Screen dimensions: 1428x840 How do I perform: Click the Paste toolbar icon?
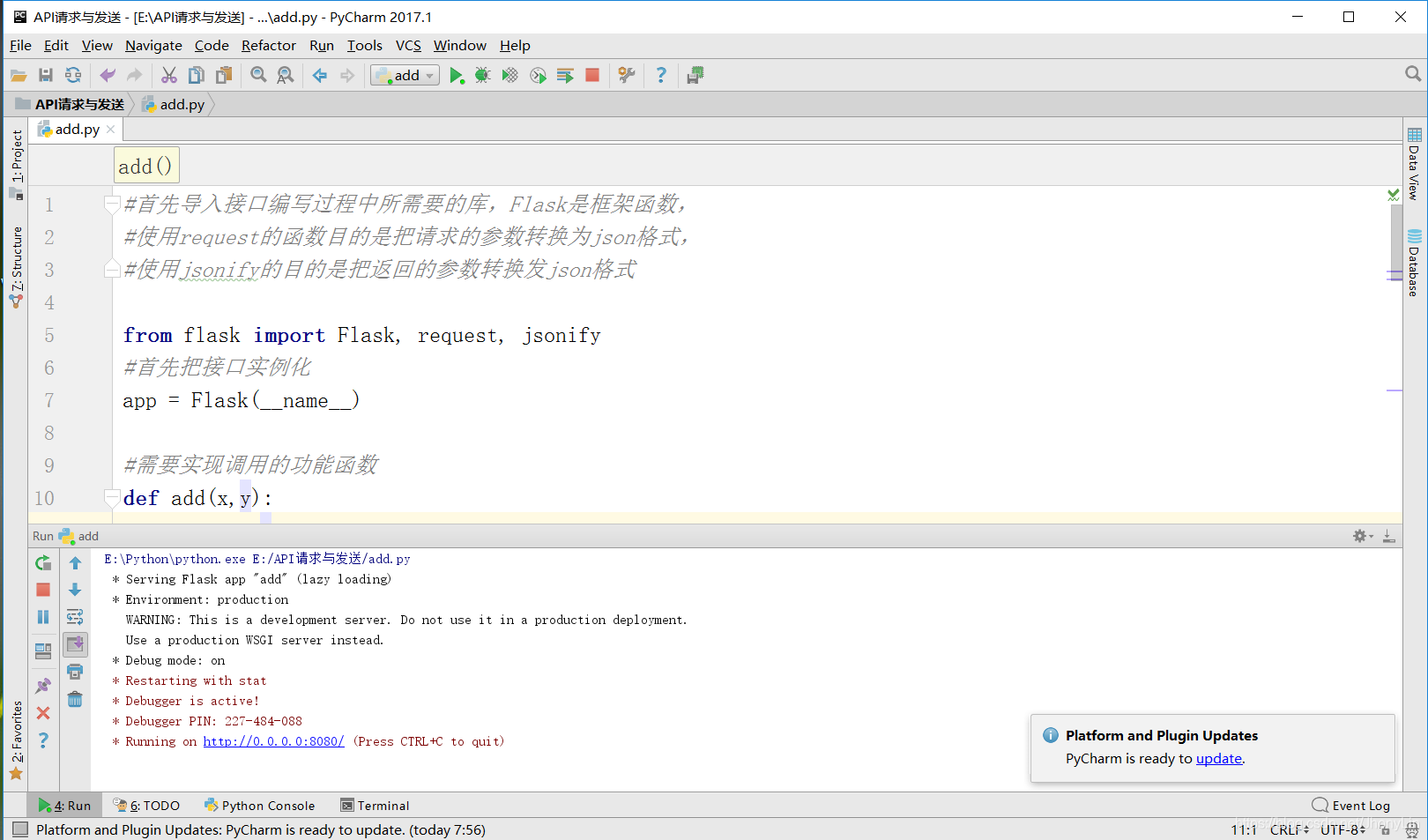click(x=224, y=76)
